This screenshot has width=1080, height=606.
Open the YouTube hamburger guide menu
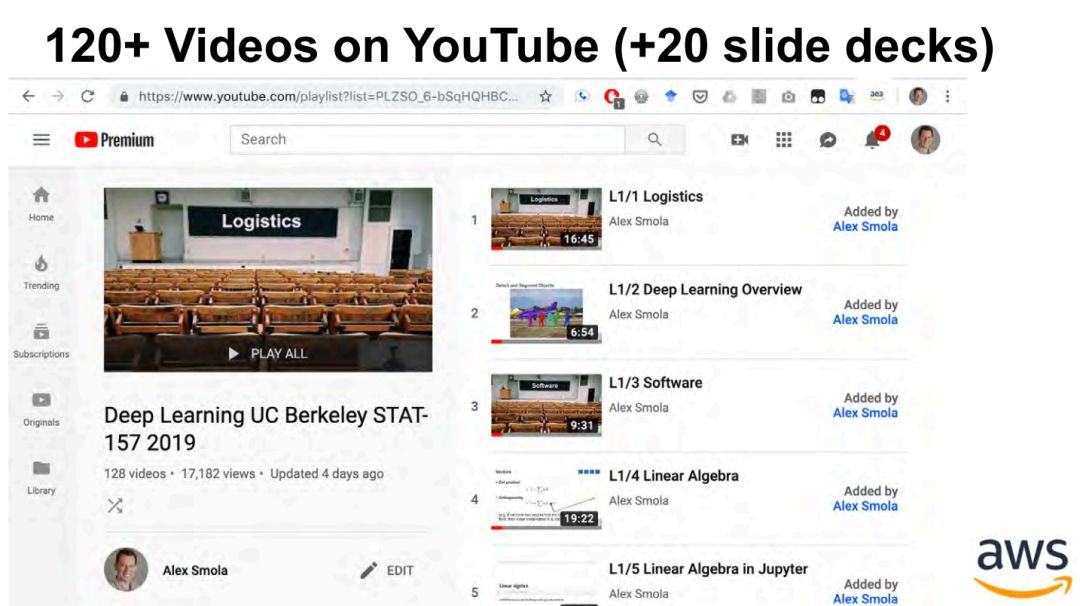point(41,140)
